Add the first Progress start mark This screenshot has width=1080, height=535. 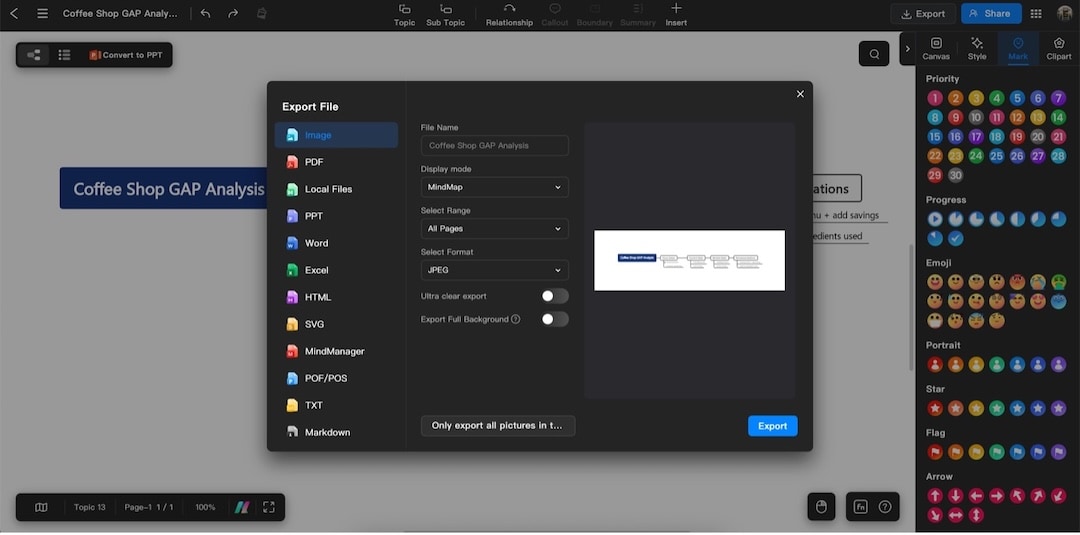935,219
